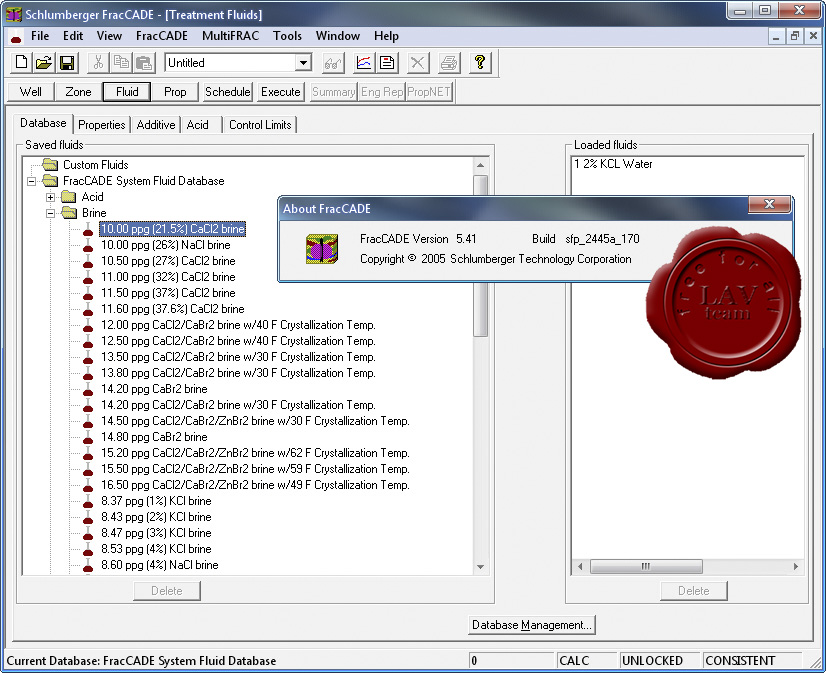The width and height of the screenshot is (826, 673).
Task: Click the Copy toolbar icon
Action: pyautogui.click(x=121, y=63)
